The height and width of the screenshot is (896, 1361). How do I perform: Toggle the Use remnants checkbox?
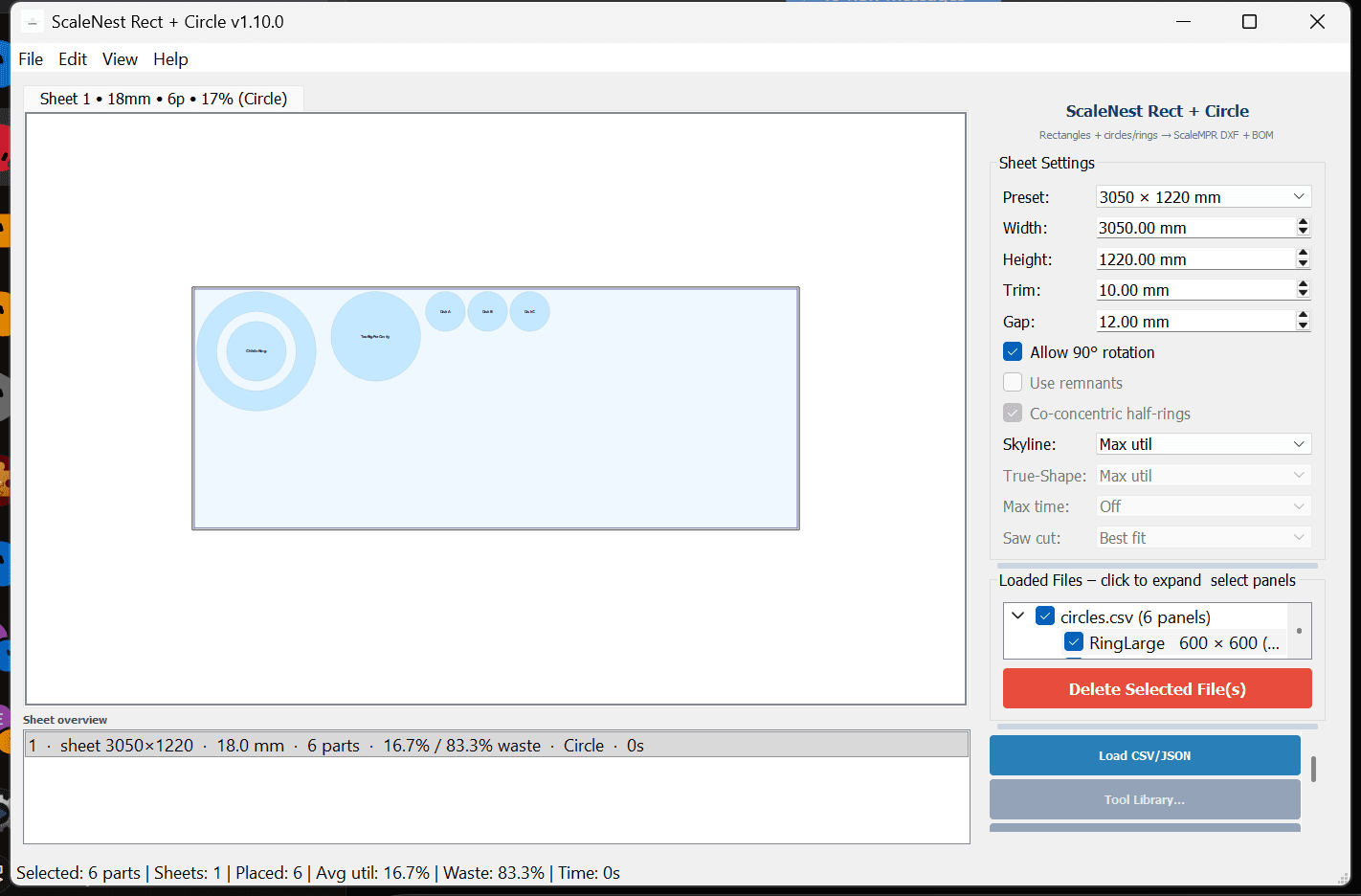1013,383
